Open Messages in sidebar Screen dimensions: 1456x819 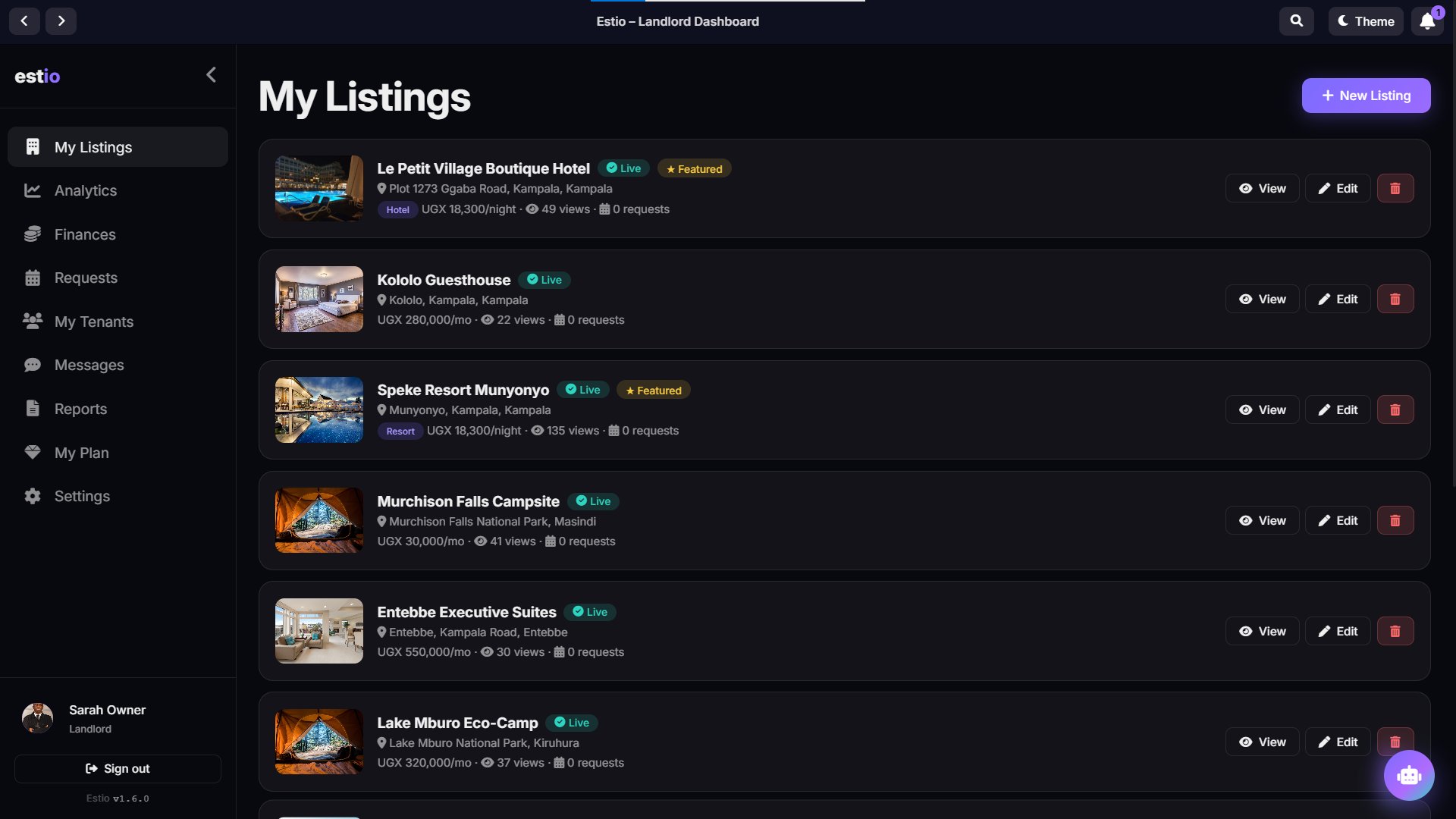pyautogui.click(x=118, y=365)
